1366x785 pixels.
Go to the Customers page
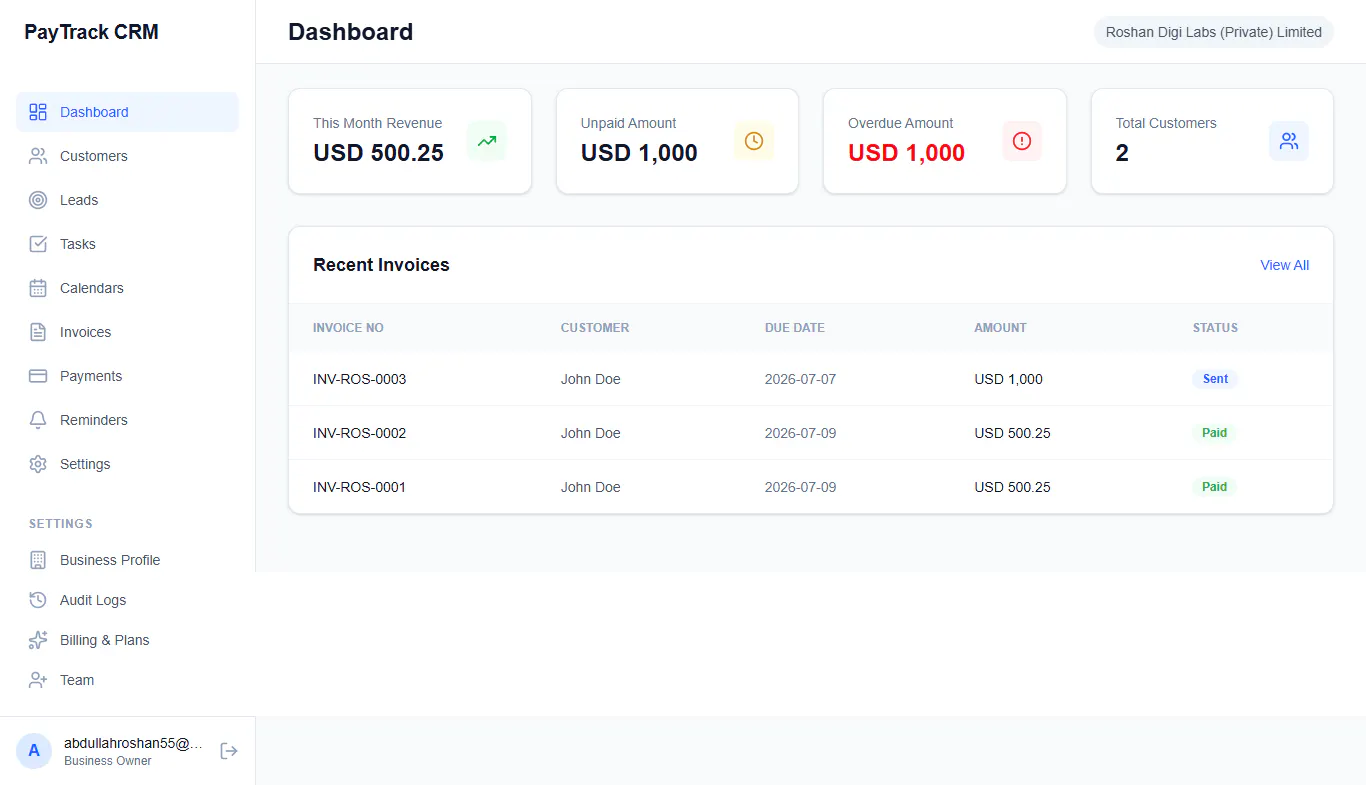click(127, 156)
